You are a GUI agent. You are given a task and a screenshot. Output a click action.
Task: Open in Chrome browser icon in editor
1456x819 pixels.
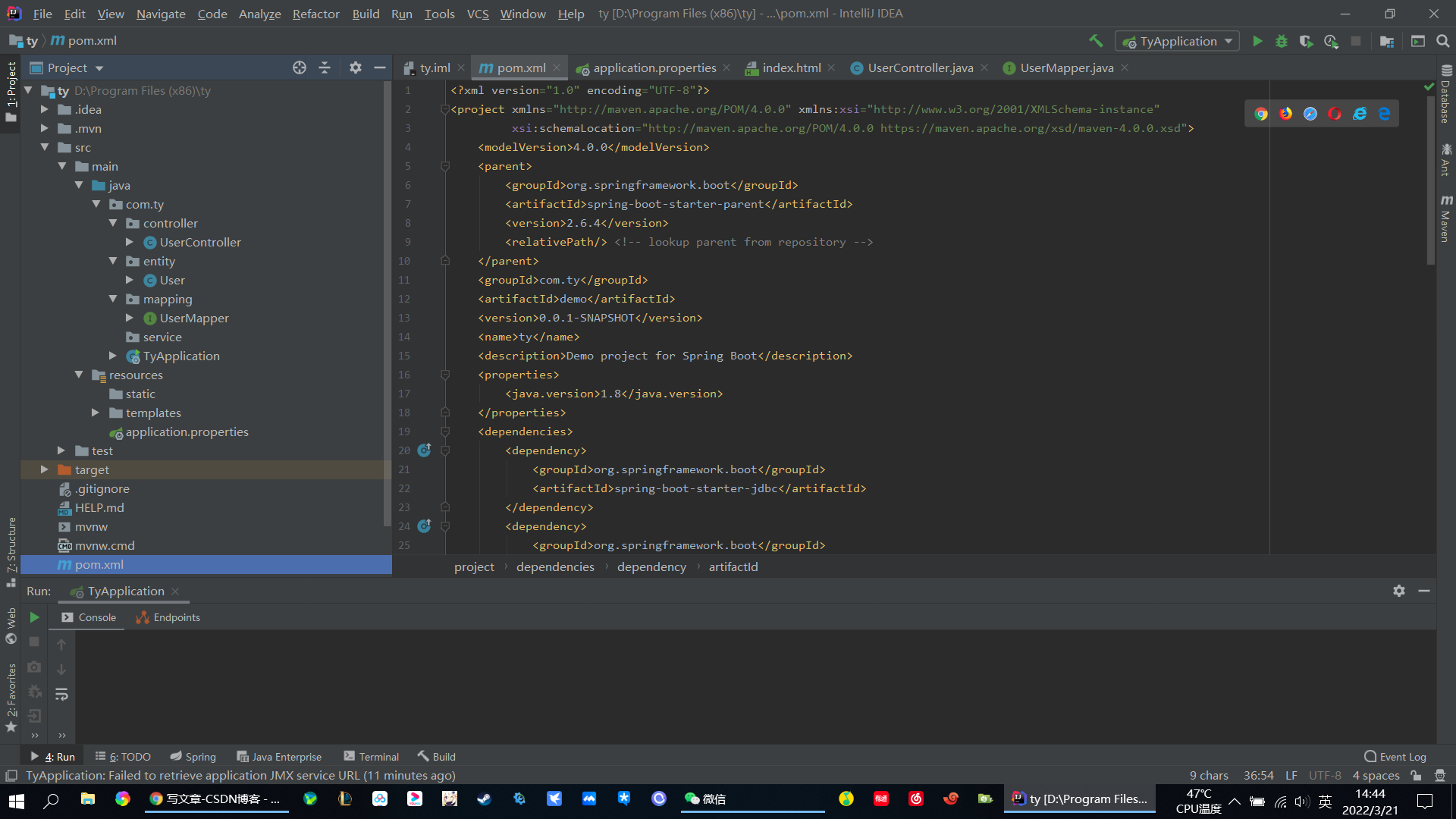[x=1261, y=114]
